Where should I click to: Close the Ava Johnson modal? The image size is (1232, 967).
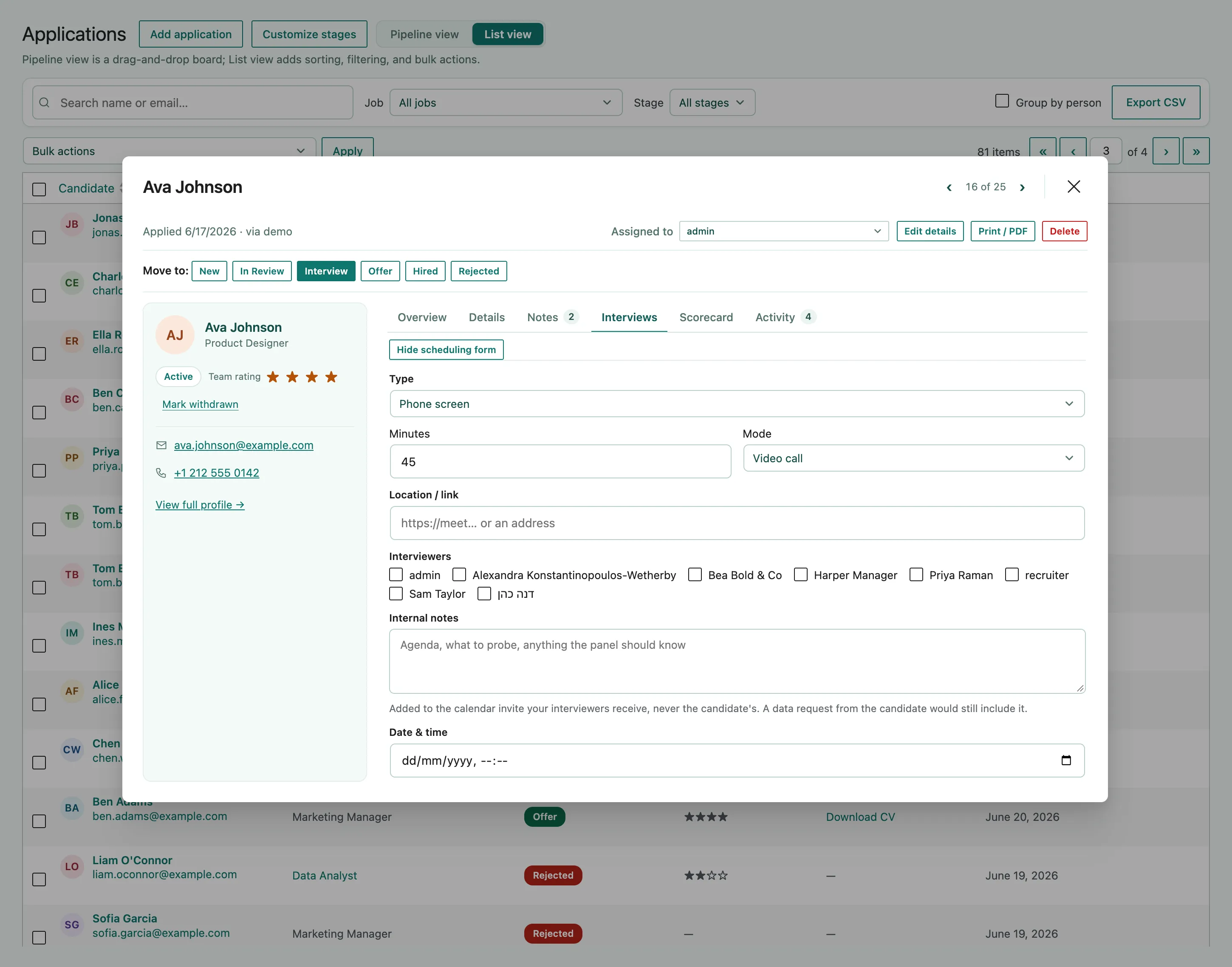1074,187
